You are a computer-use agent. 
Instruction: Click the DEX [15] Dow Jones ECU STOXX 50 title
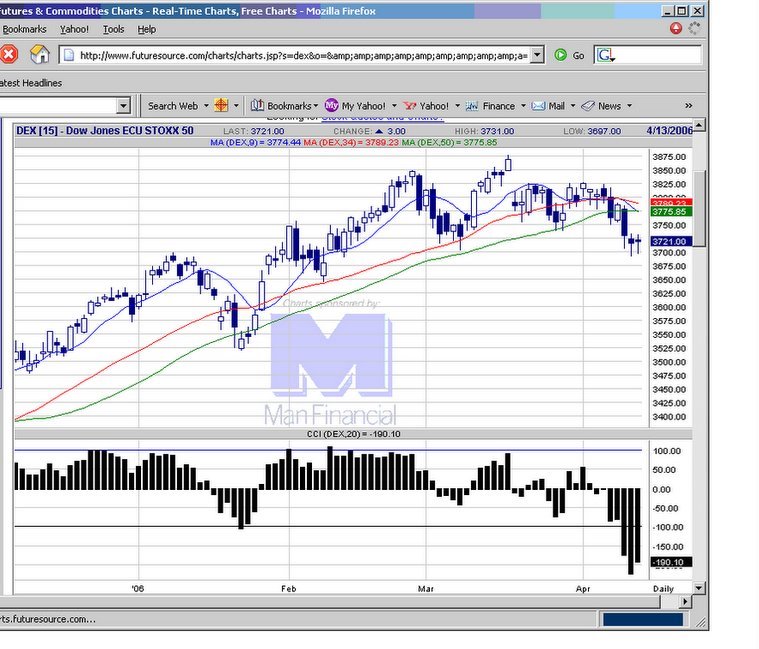[105, 131]
